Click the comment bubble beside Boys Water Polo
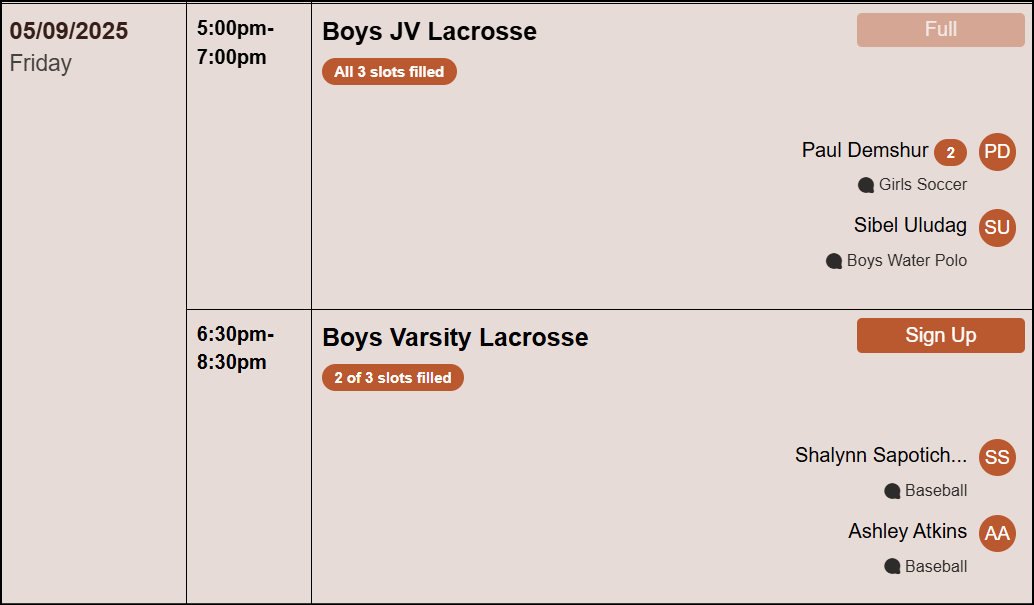This screenshot has width=1034, height=605. coord(834,261)
